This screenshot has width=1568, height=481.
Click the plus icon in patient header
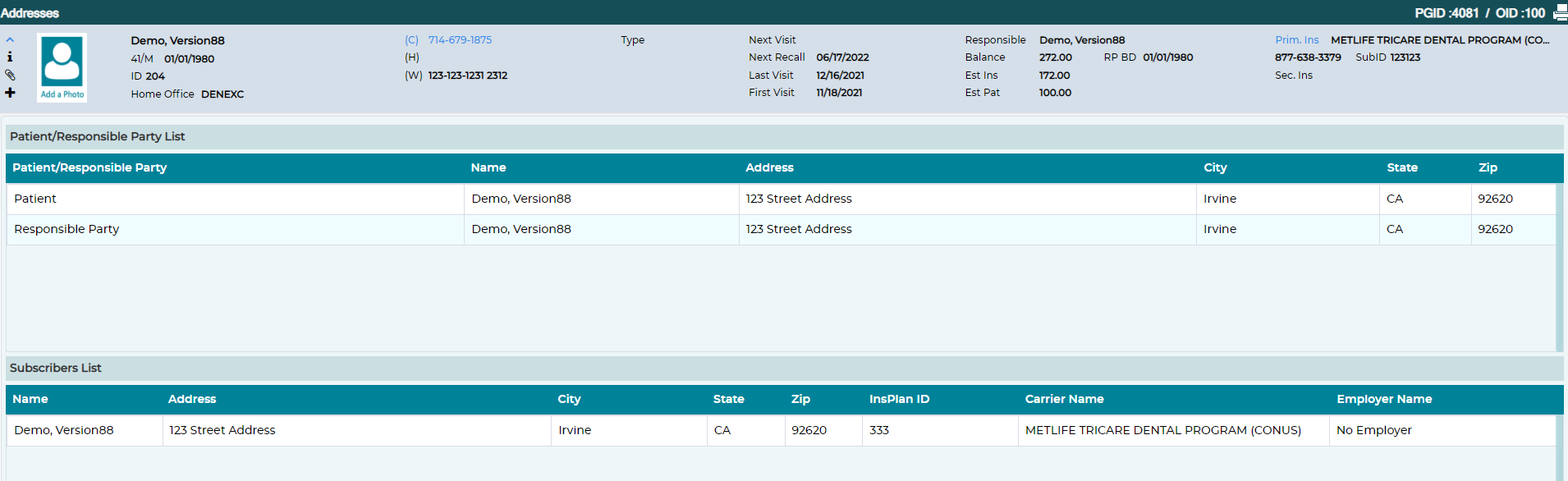[10, 93]
